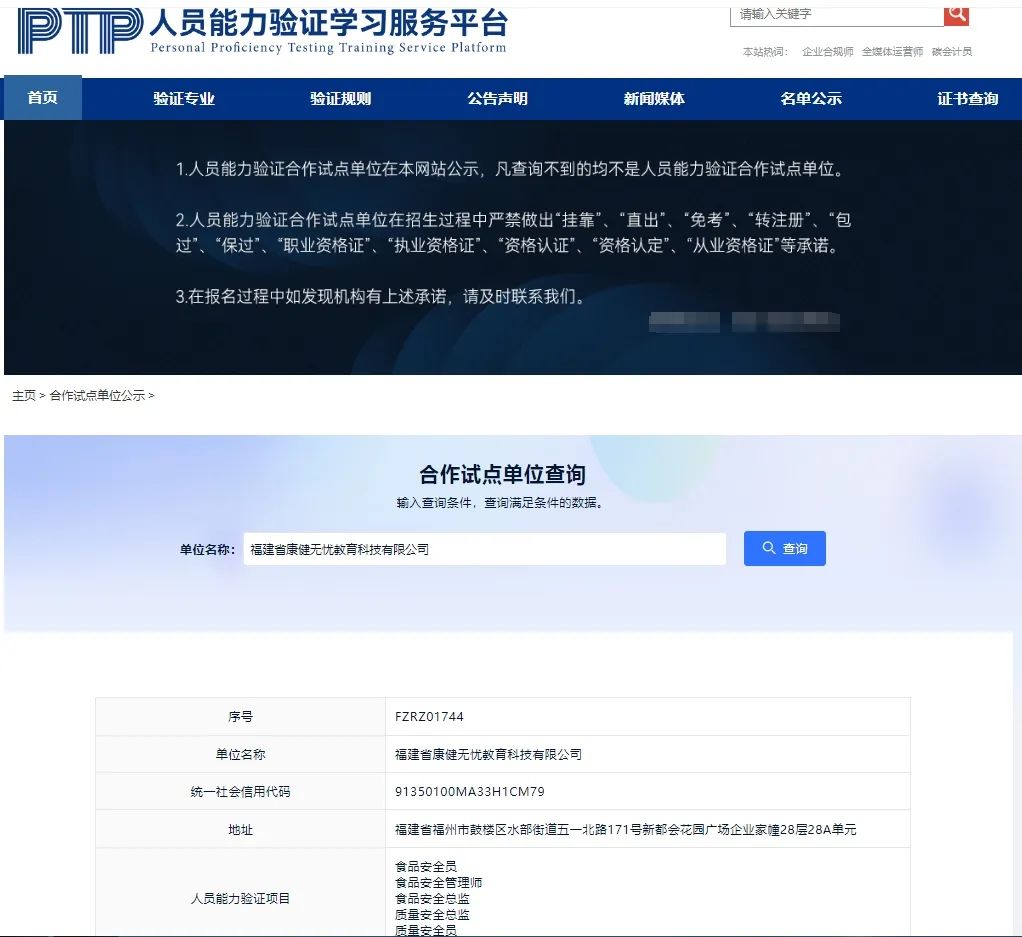1022x937 pixels.
Task: Open the 验证专业 menu
Action: click(184, 98)
